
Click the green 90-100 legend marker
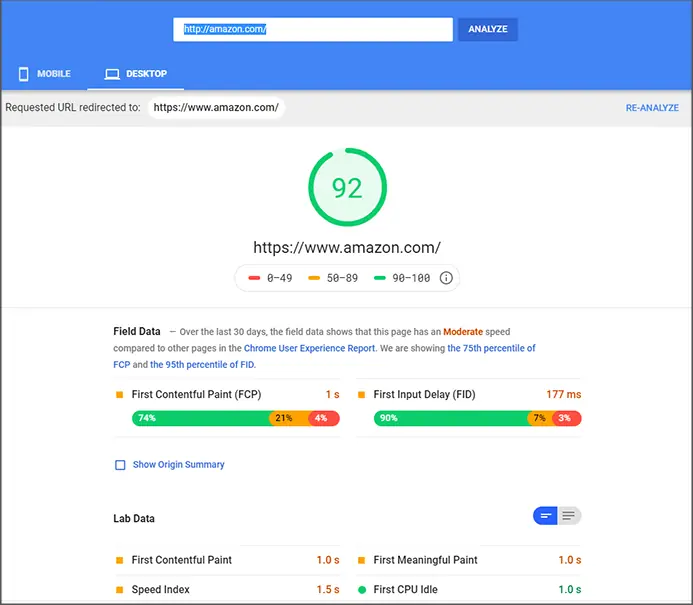tap(380, 278)
